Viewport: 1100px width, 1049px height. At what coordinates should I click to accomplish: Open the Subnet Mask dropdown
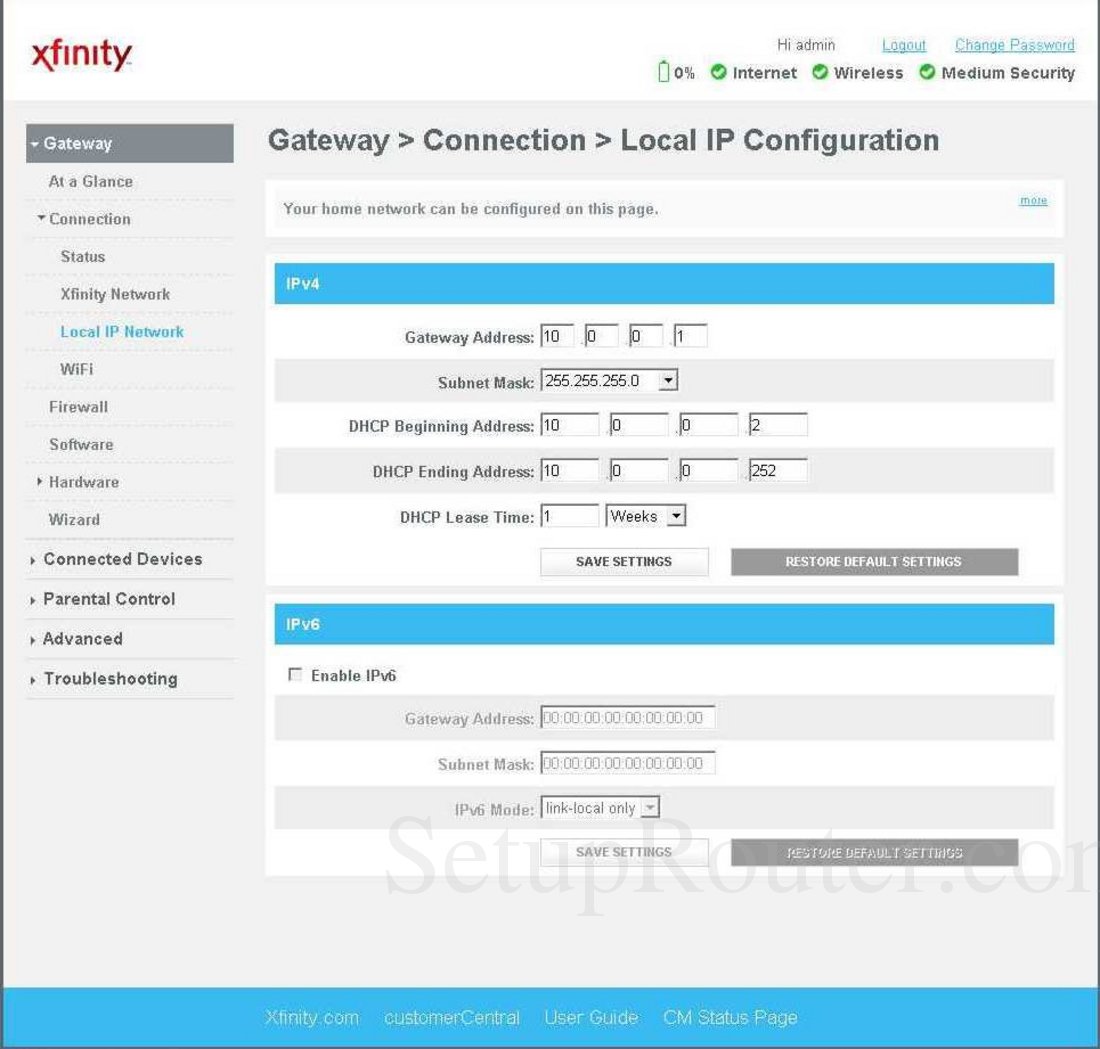click(668, 379)
